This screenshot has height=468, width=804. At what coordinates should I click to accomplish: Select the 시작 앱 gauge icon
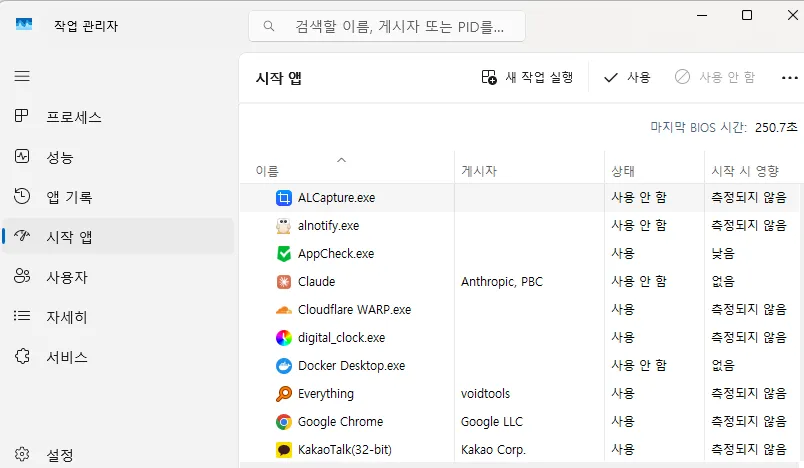click(x=22, y=236)
